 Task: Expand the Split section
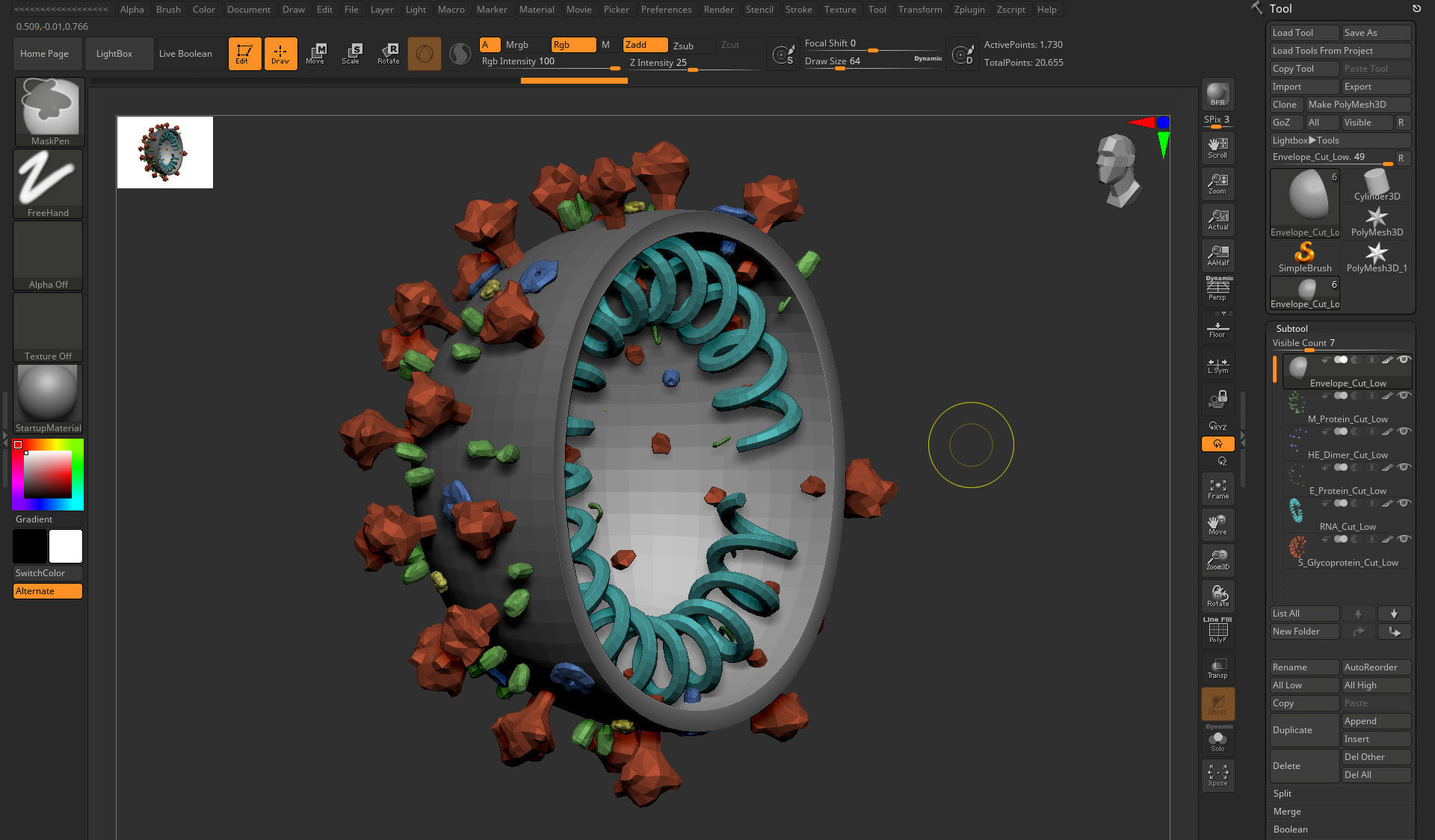[1282, 794]
